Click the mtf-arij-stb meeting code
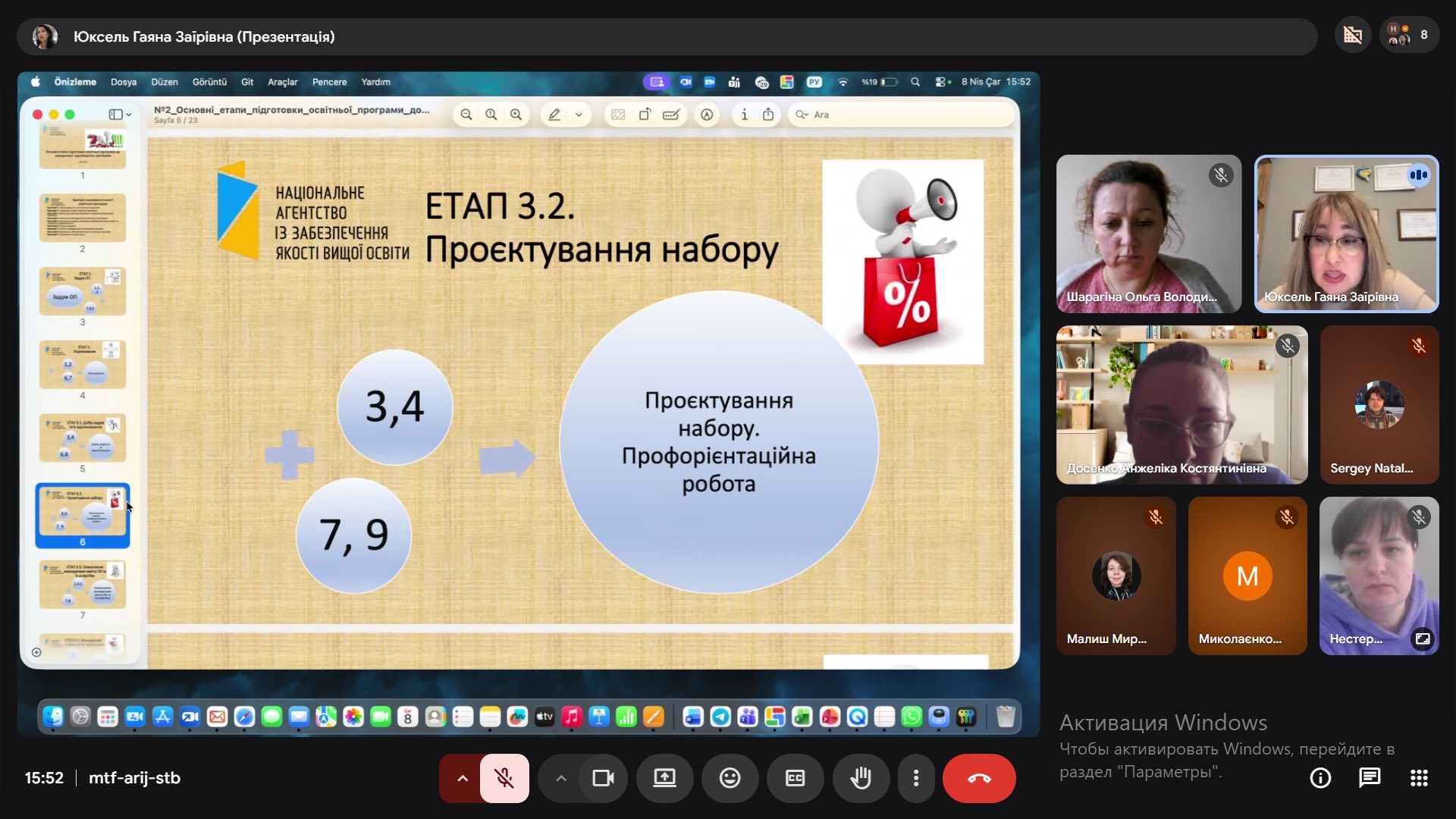 pyautogui.click(x=134, y=778)
